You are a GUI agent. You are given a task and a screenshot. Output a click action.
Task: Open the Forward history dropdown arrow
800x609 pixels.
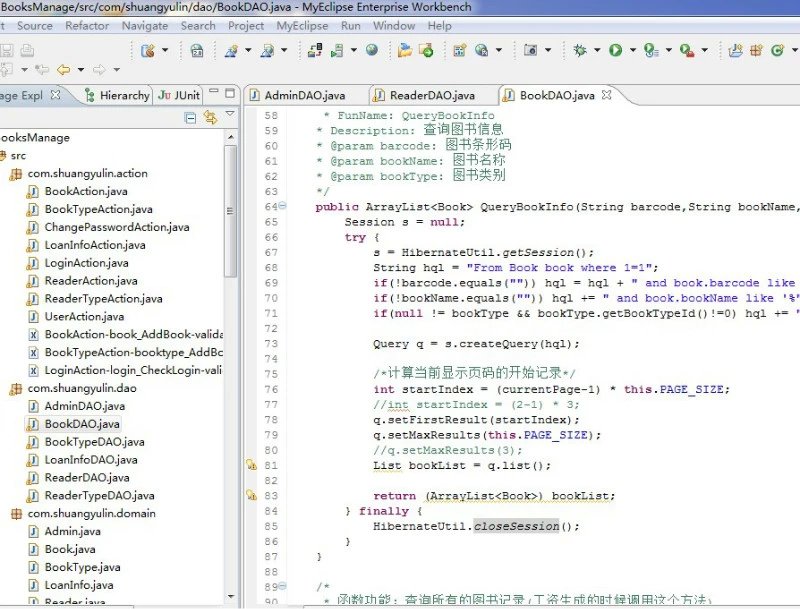pyautogui.click(x=116, y=69)
